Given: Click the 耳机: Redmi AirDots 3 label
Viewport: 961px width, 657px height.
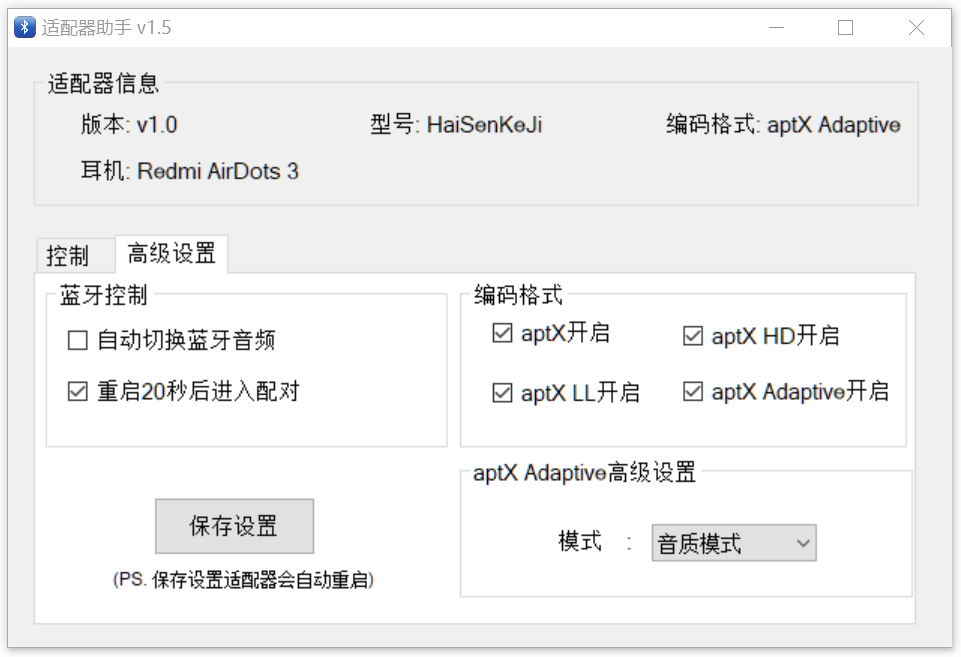Looking at the screenshot, I should point(190,171).
